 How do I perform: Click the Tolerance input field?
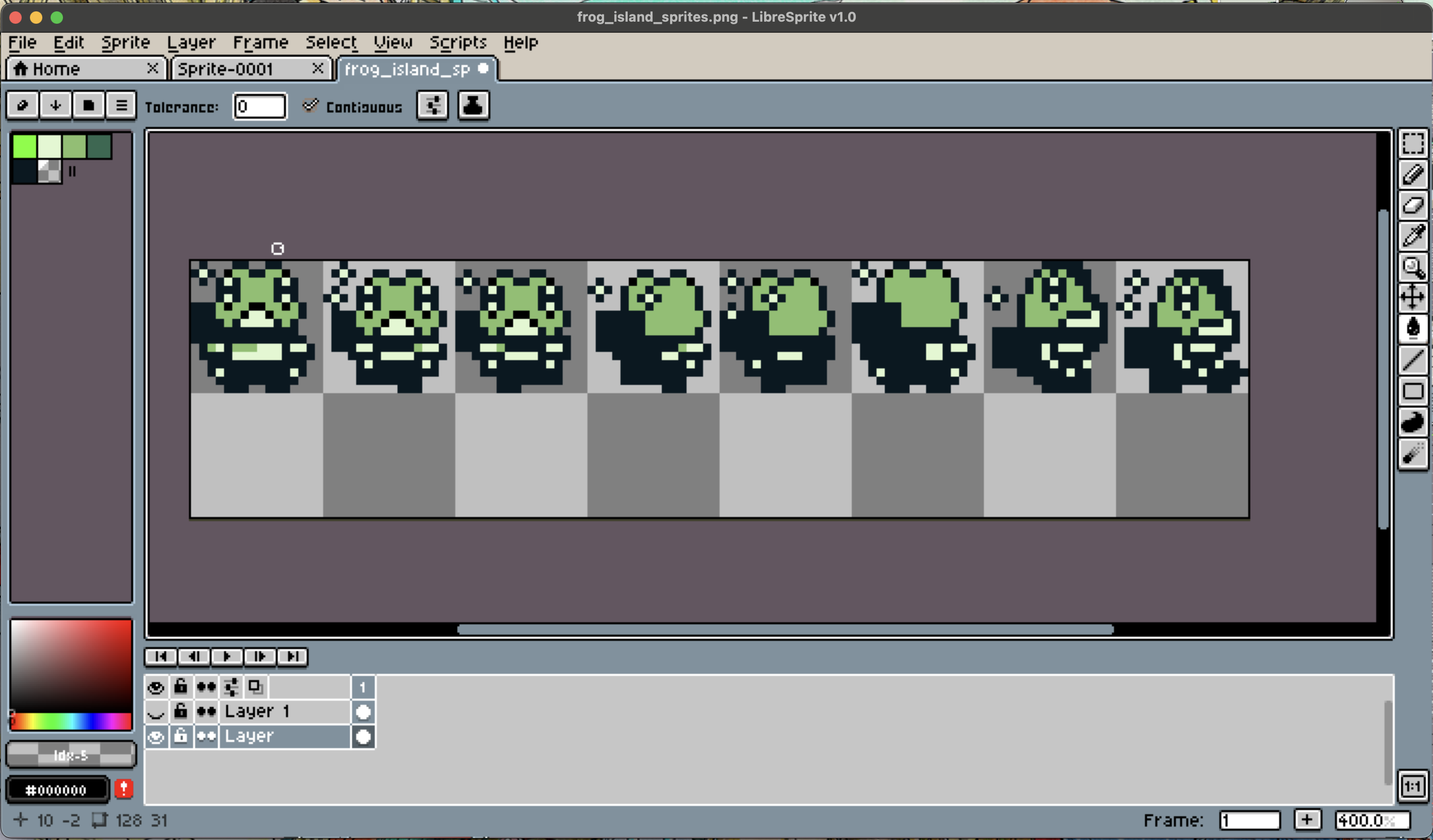tap(260, 106)
